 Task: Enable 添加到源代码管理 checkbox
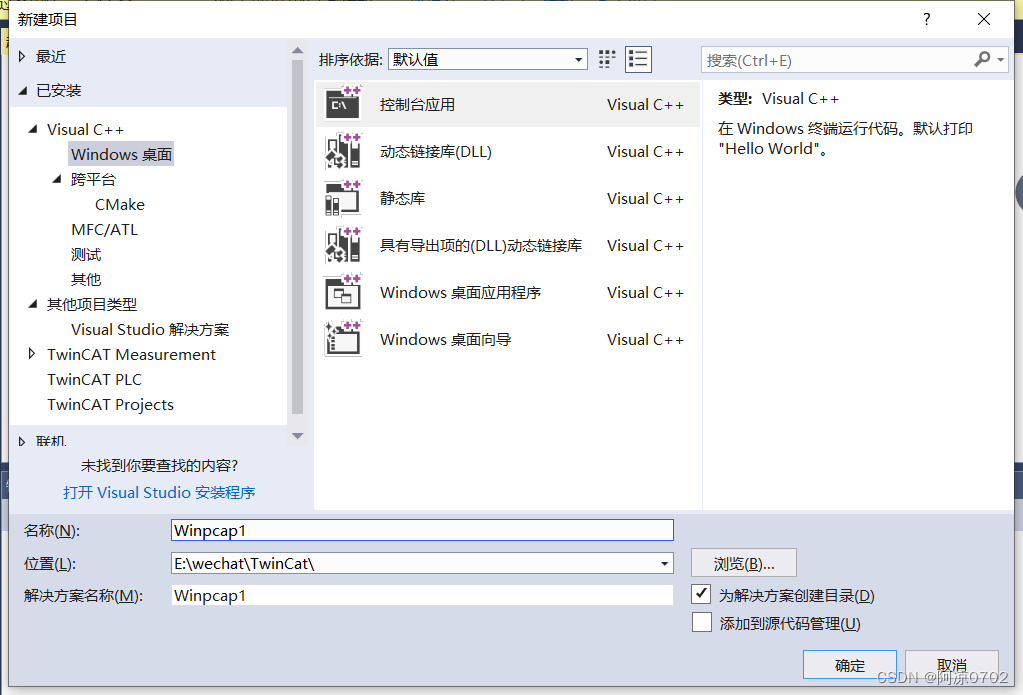click(701, 623)
